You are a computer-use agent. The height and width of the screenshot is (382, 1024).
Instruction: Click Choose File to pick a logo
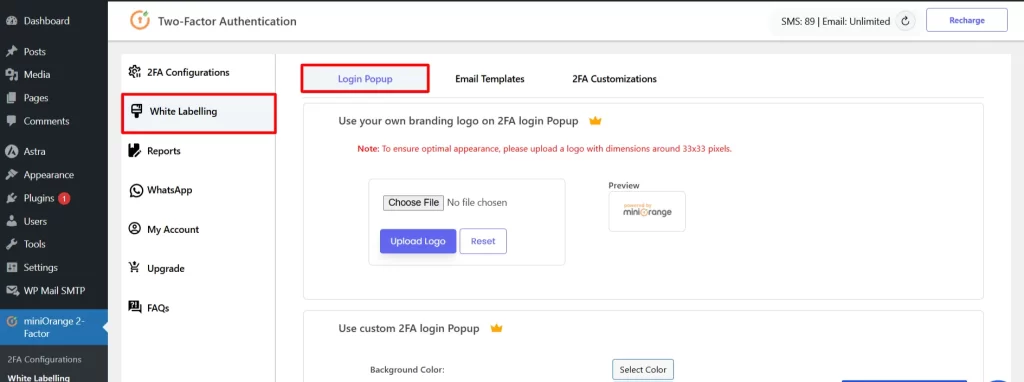point(413,202)
